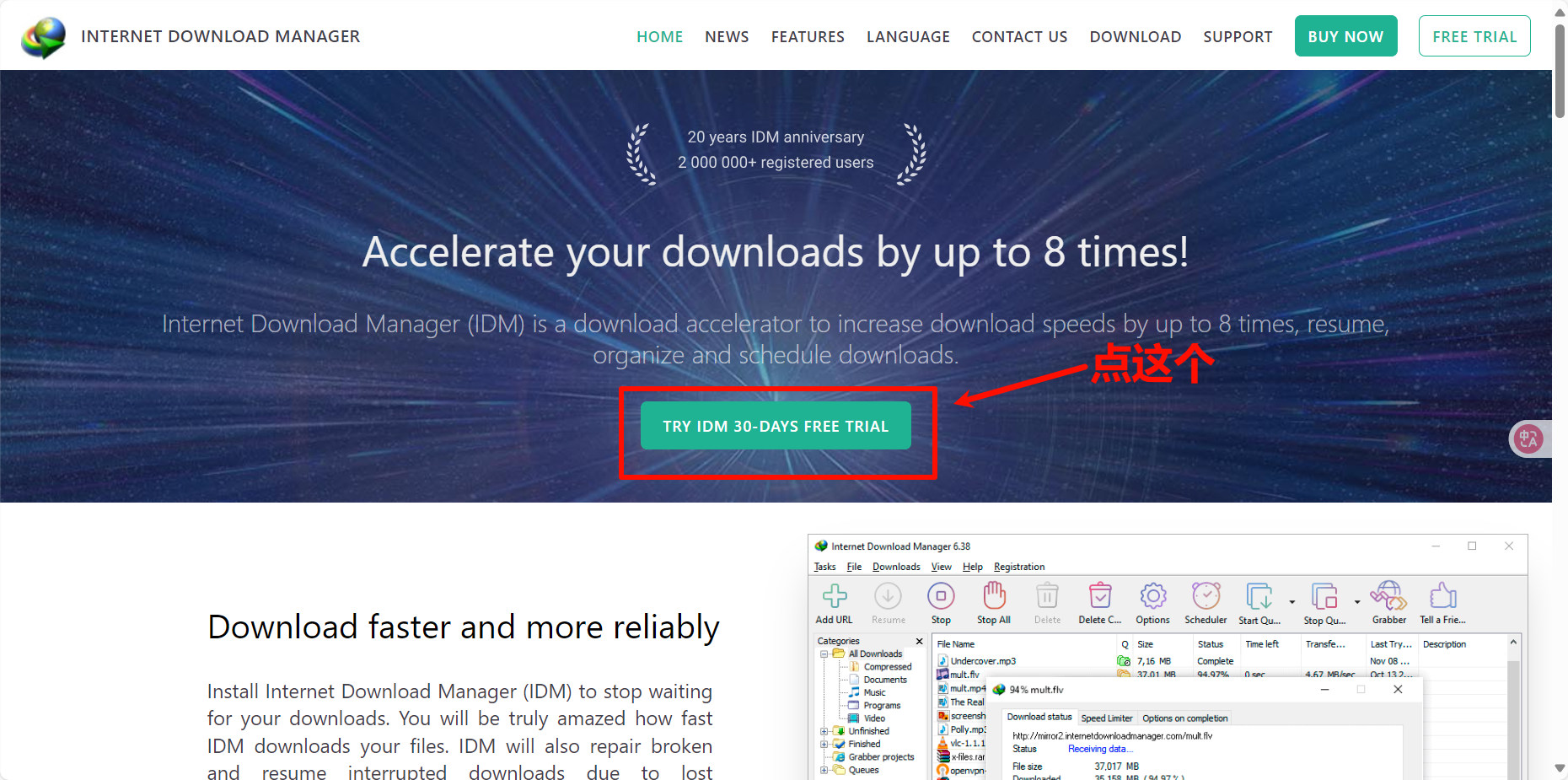Open the FEATURES navigation menu item
Viewport: 1568px width, 780px height.
click(x=808, y=37)
